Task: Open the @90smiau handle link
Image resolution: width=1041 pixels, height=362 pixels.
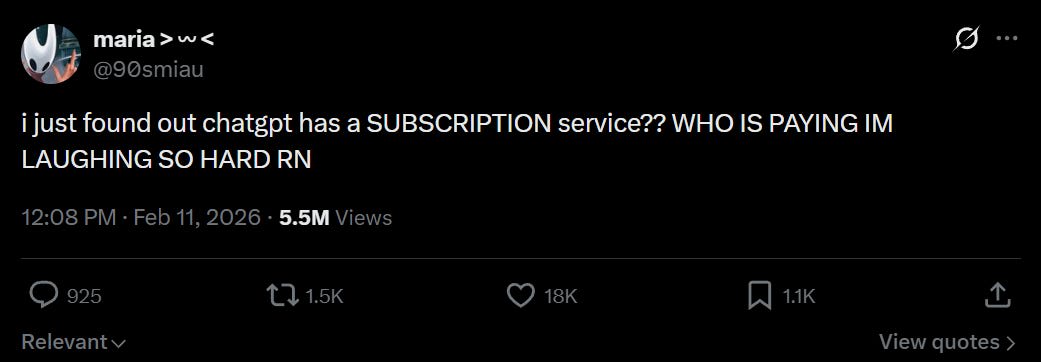Action: click(x=148, y=68)
